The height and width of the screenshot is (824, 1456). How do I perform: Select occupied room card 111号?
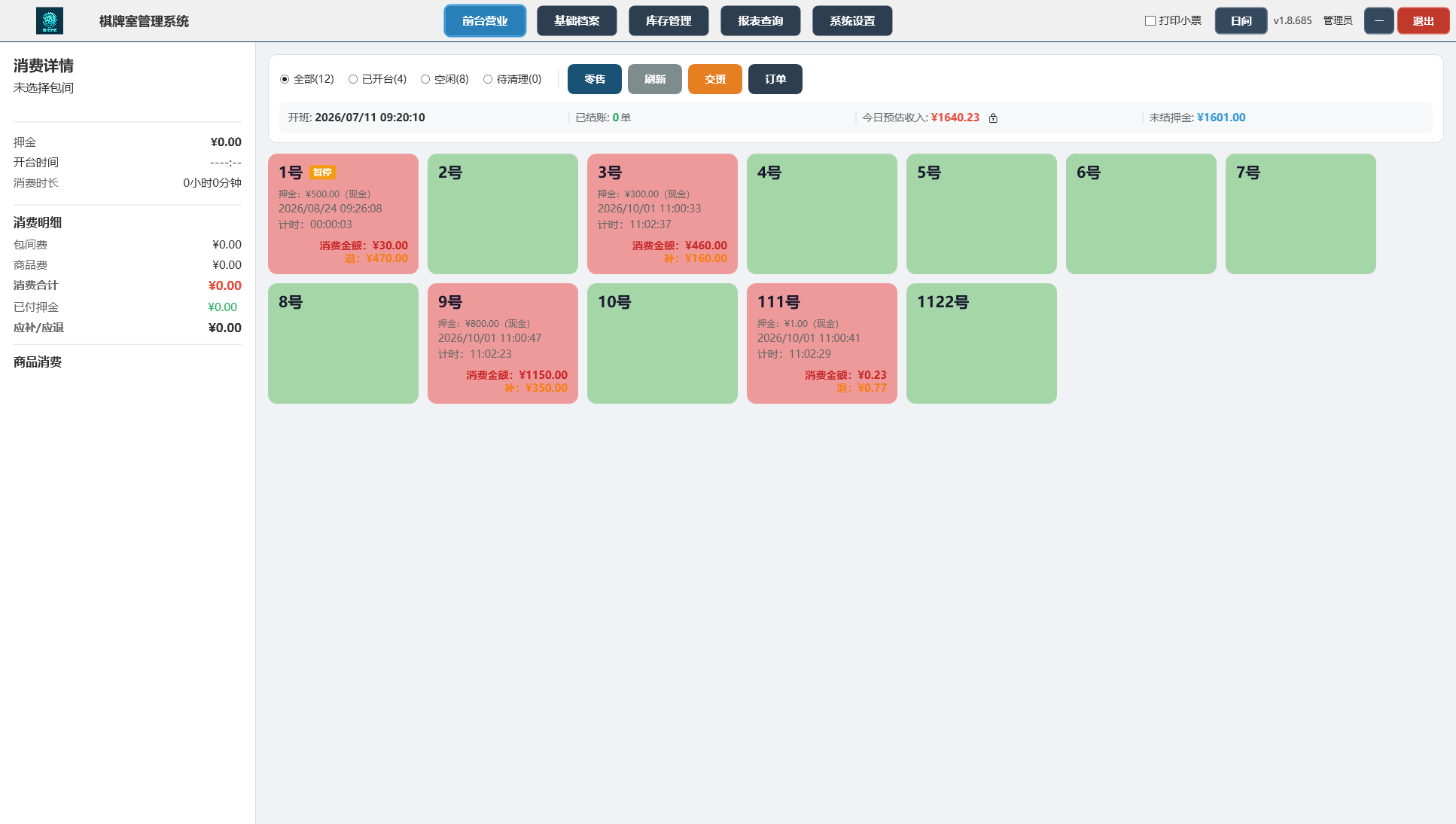coord(822,343)
